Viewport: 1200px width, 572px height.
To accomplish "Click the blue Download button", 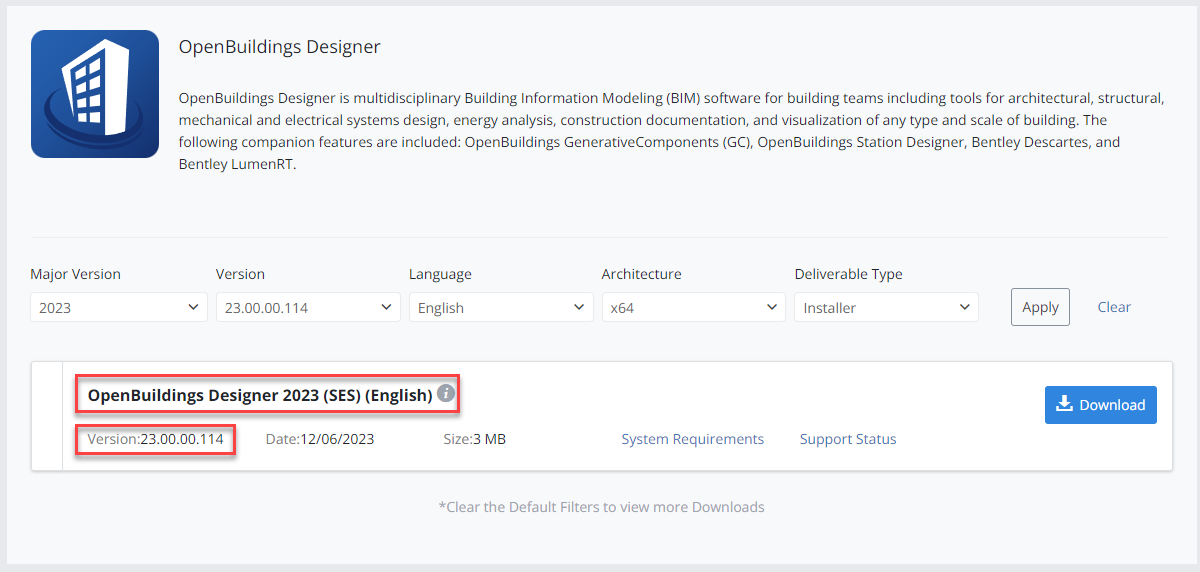I will point(1101,405).
